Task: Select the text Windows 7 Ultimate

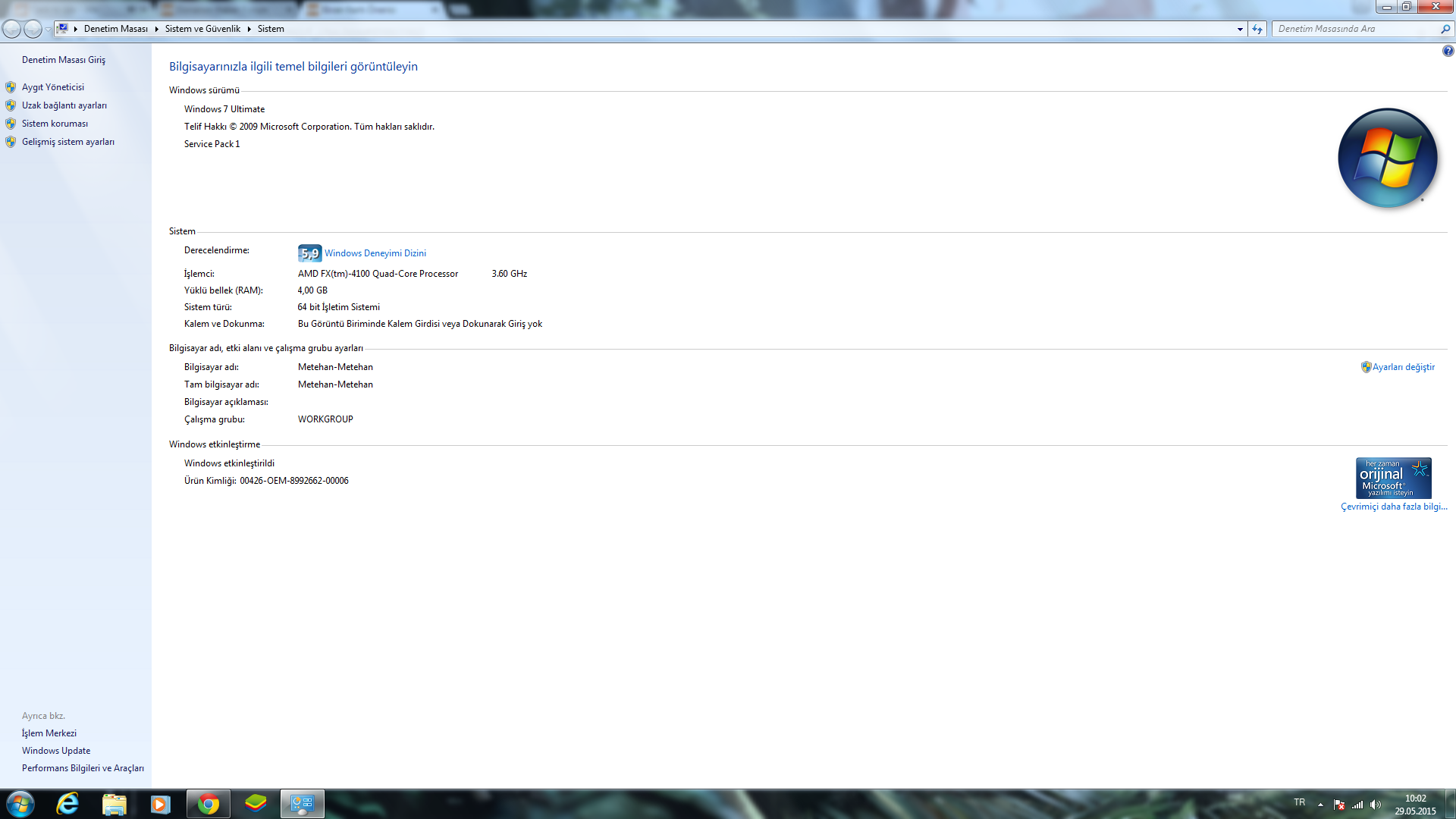Action: pos(224,109)
